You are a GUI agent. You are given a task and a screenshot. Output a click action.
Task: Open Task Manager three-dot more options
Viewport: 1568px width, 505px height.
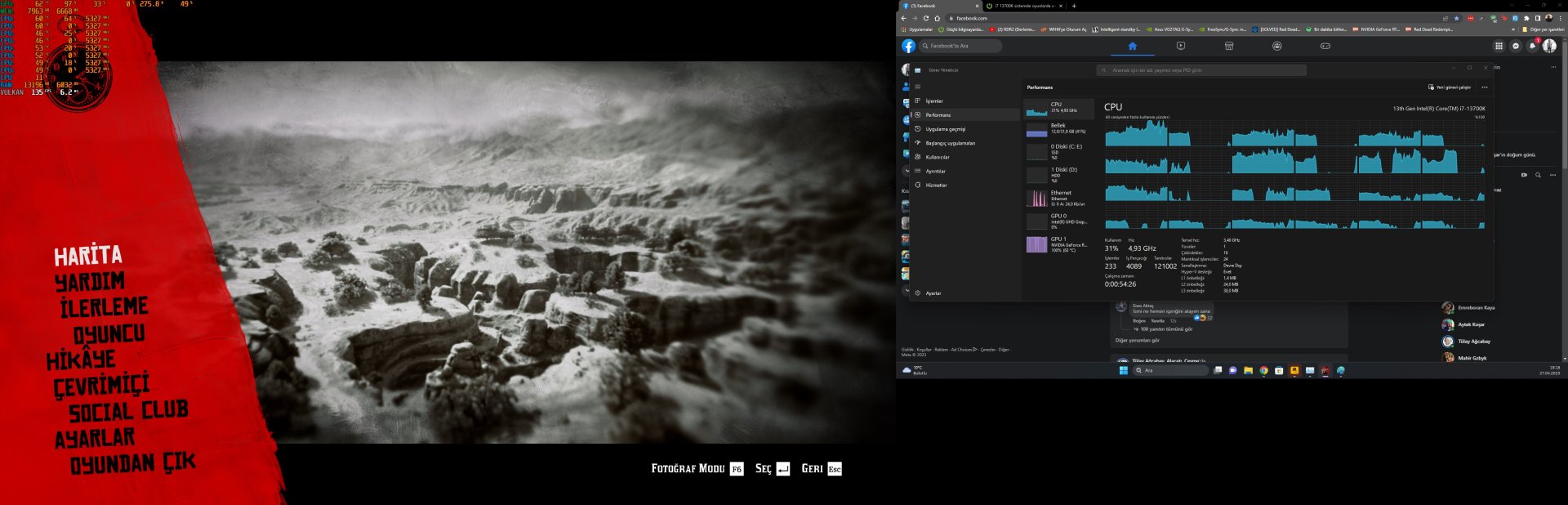click(1485, 87)
